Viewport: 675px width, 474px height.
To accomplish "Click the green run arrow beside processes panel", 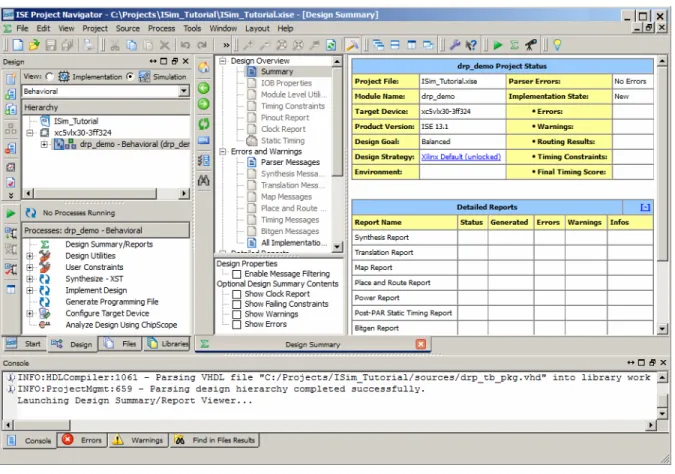I will pyautogui.click(x=11, y=214).
